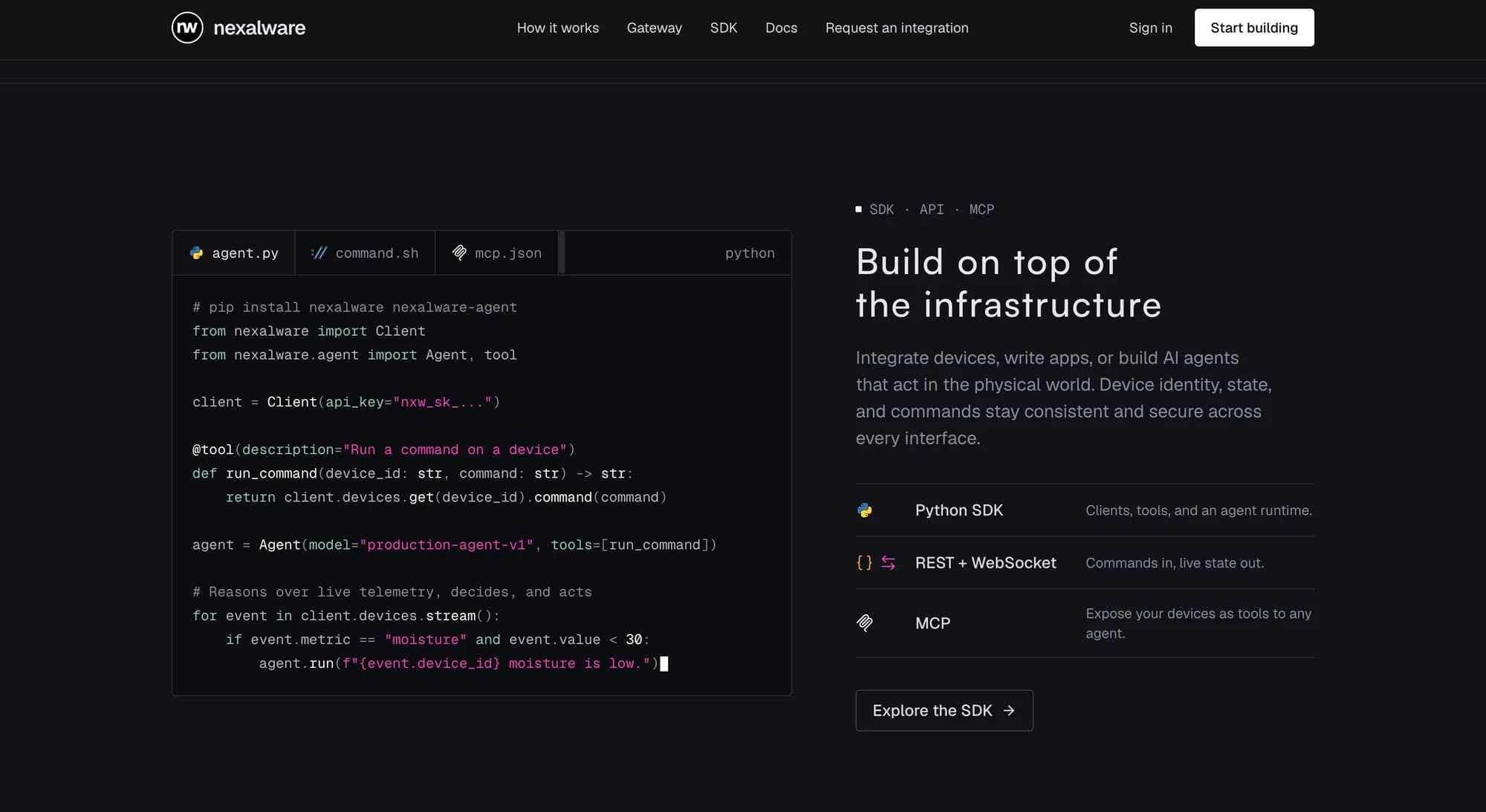Select the Python SDK row title
Screen dimensions: 1486x812
[x=959, y=510]
